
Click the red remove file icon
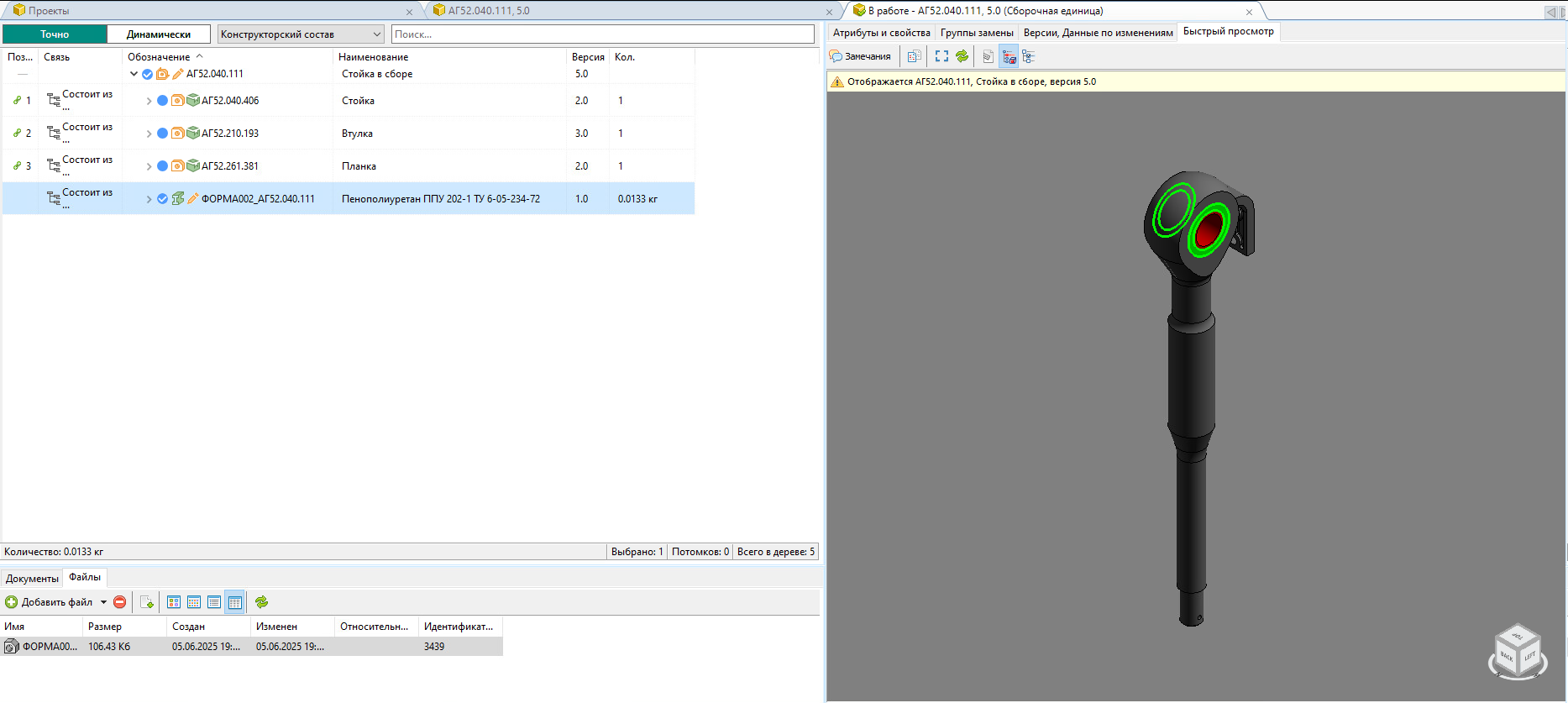(x=120, y=602)
